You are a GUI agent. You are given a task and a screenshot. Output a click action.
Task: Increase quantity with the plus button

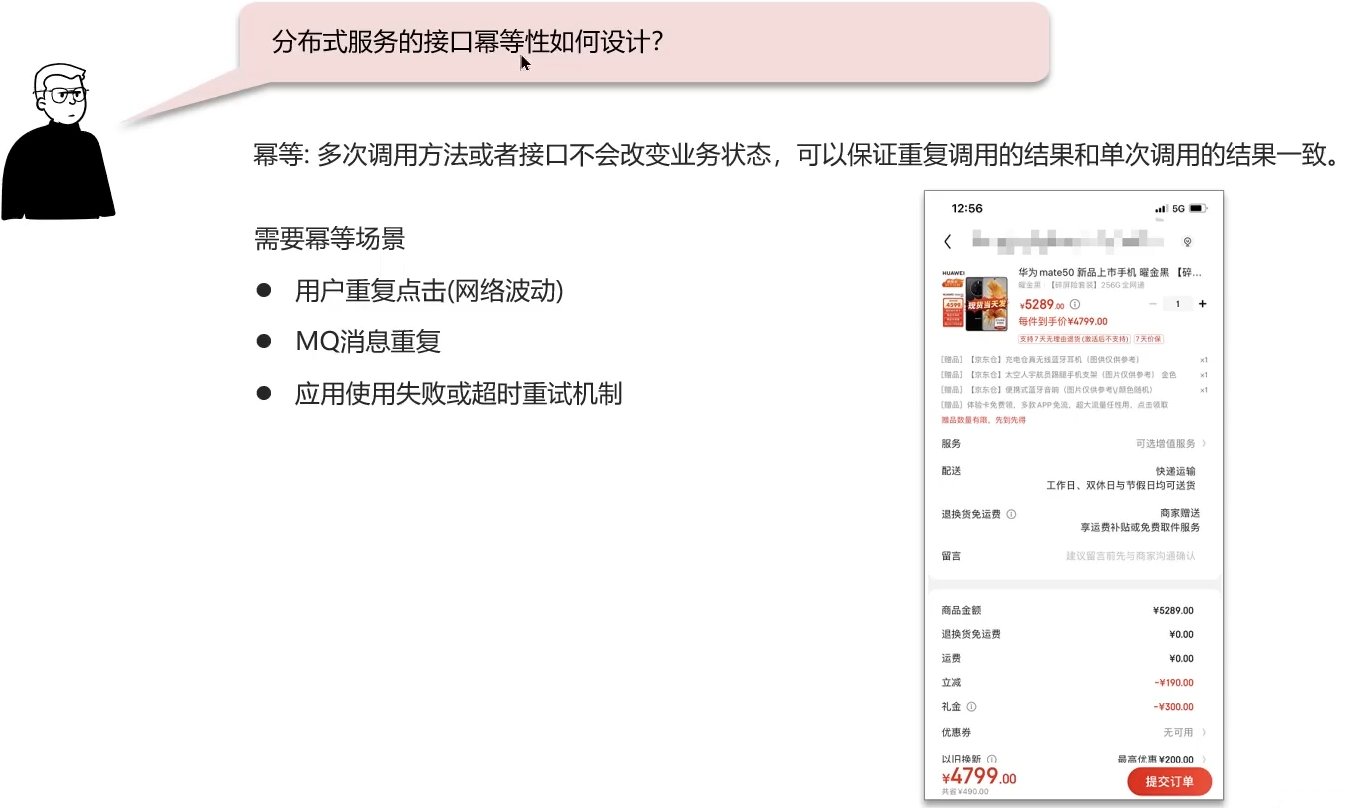click(1202, 304)
